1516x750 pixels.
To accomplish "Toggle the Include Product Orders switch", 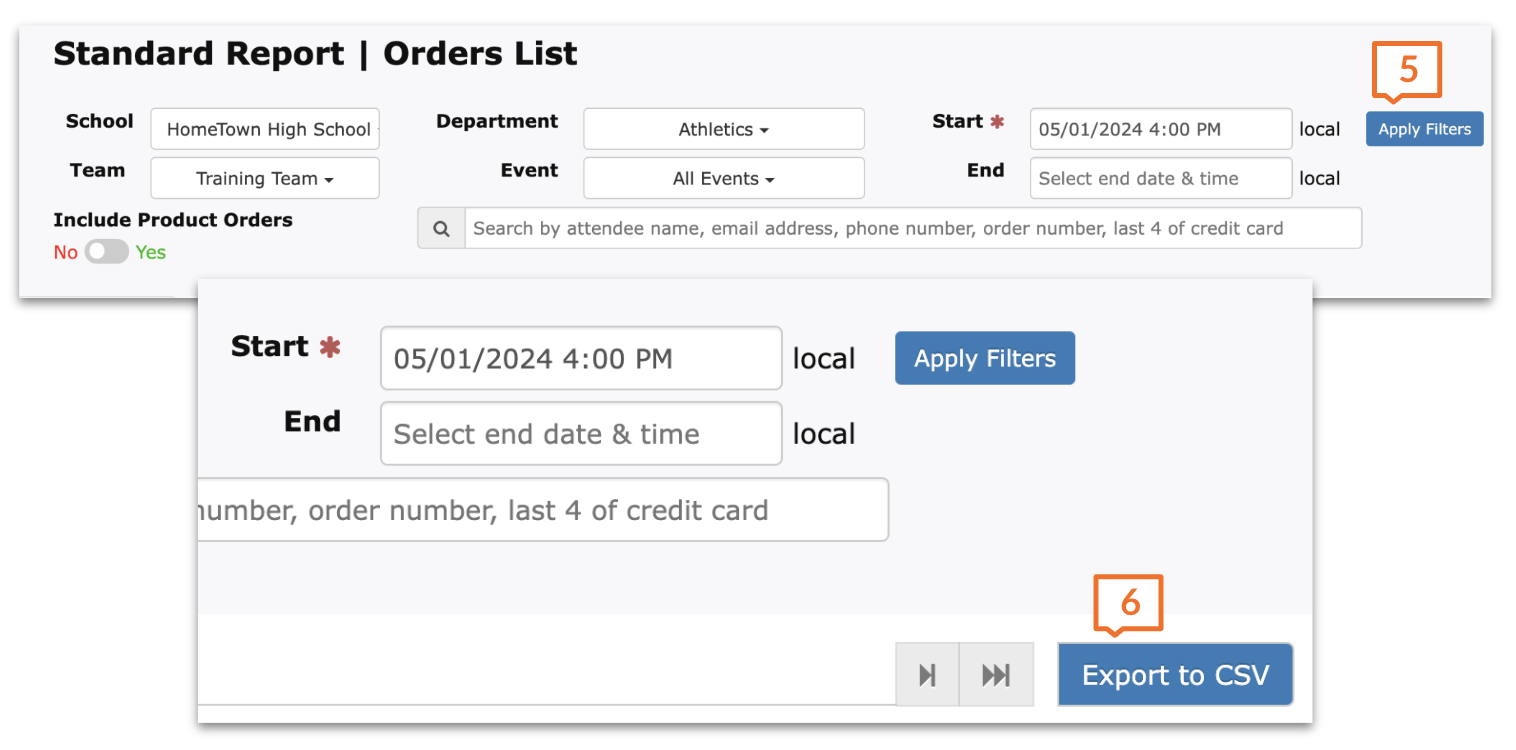I will click(x=106, y=252).
